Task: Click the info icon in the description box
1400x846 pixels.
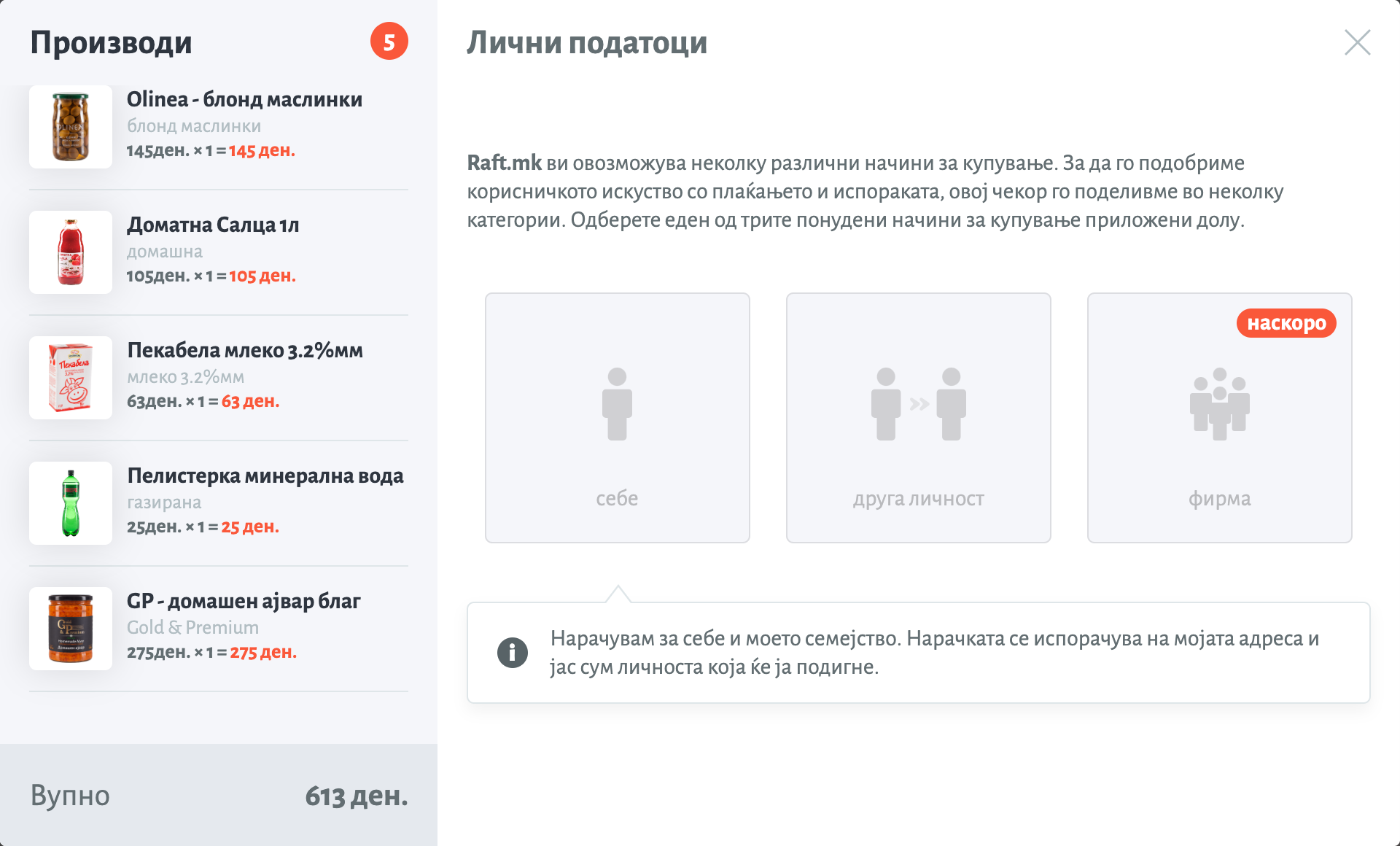Action: [x=513, y=652]
